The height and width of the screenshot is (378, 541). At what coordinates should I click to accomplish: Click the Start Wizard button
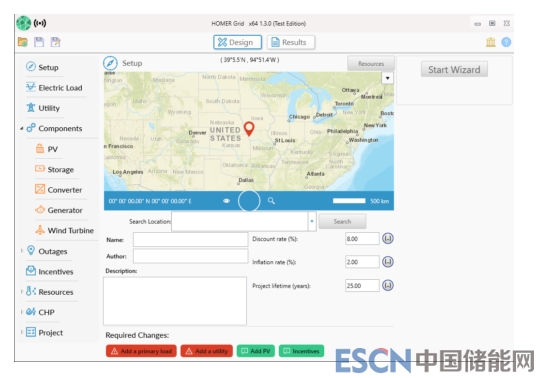(x=454, y=69)
